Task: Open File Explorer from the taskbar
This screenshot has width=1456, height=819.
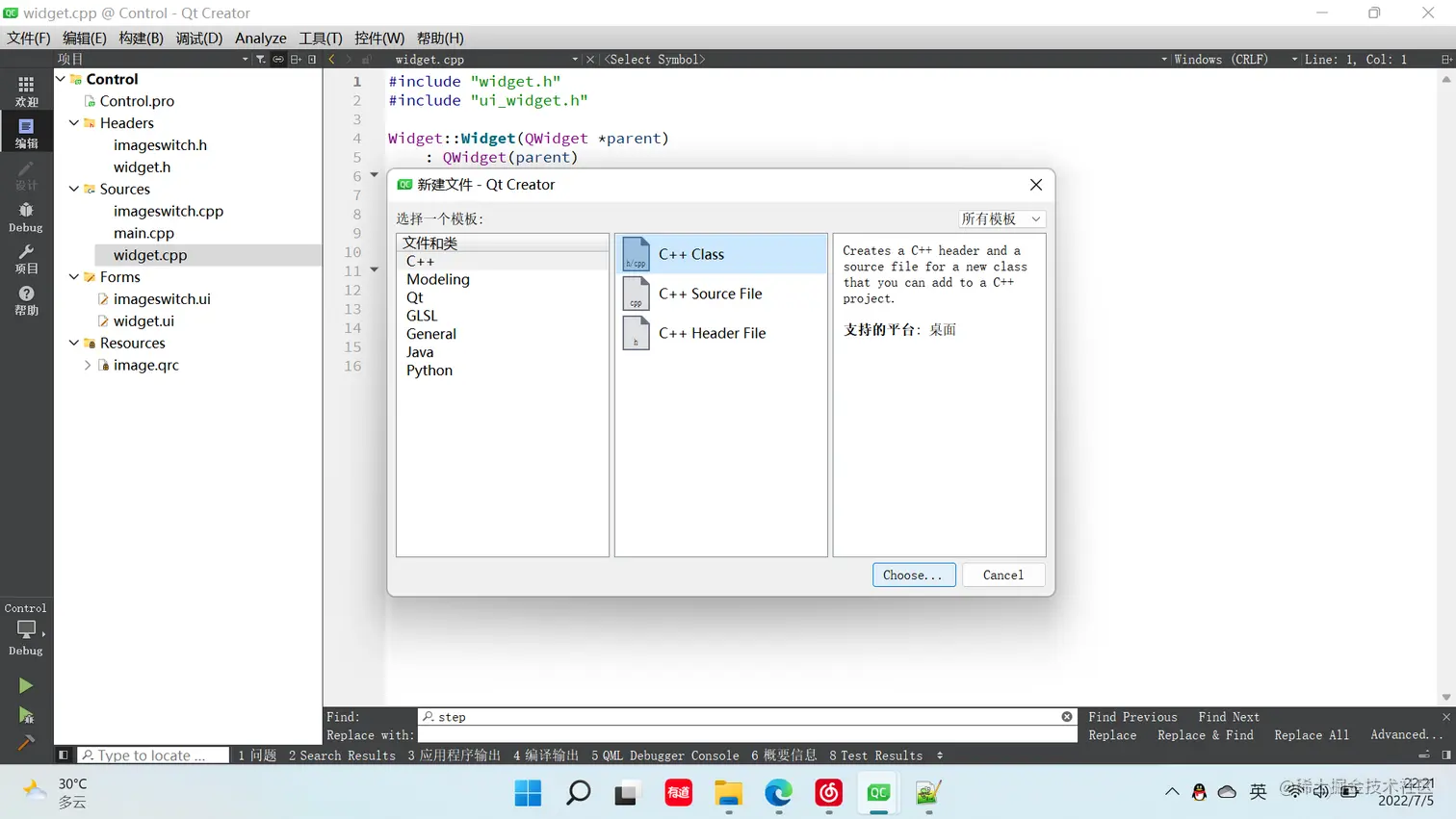Action: 728,793
